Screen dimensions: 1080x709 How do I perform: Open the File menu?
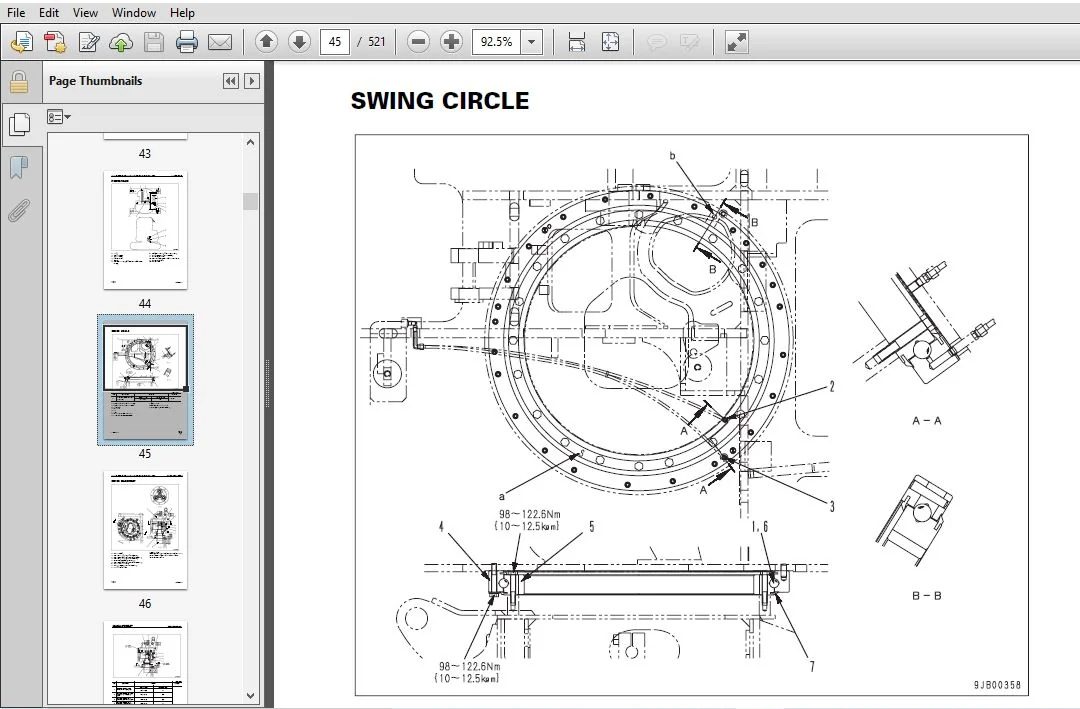(15, 12)
